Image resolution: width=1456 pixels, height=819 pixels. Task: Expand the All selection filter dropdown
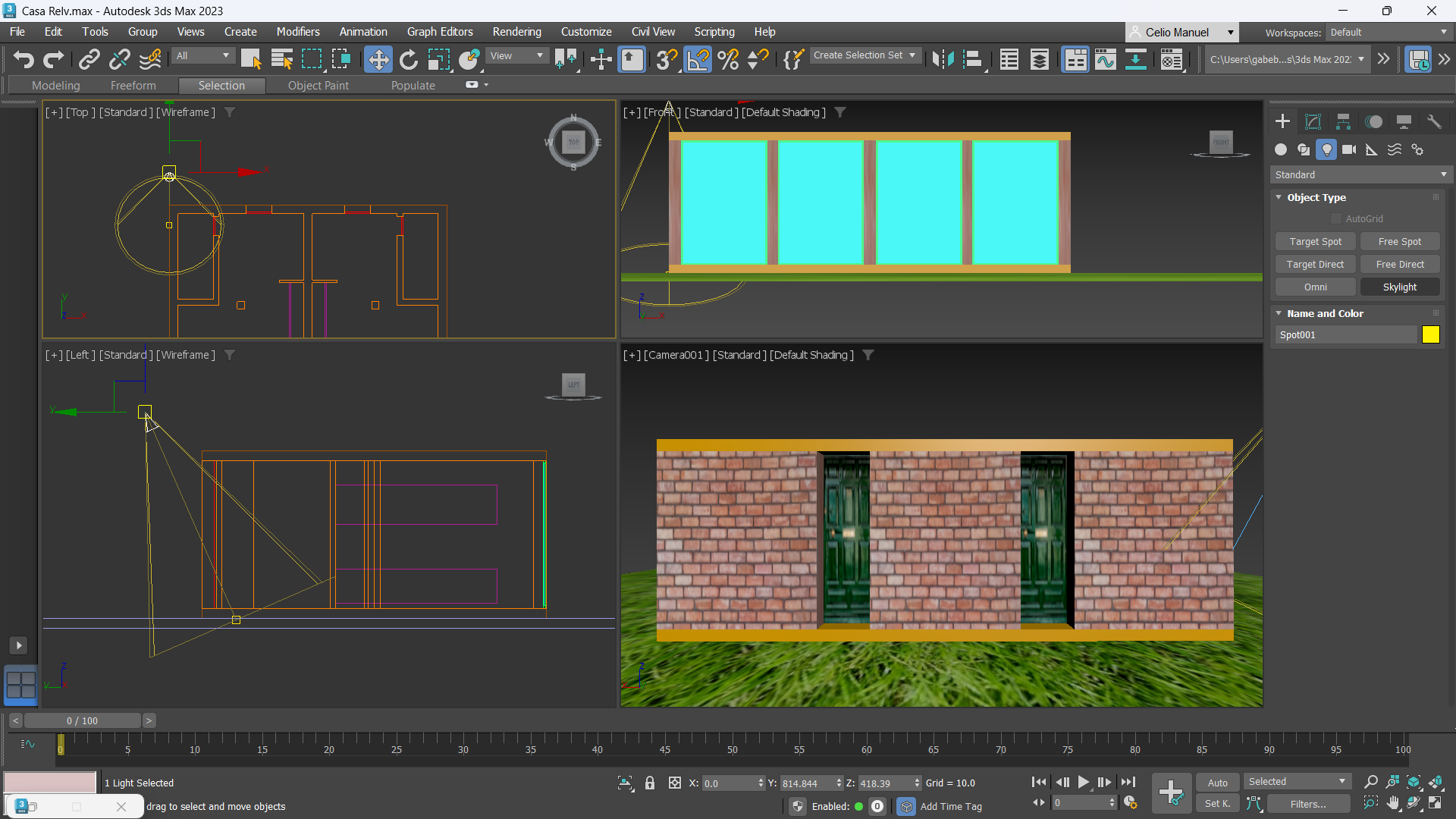coord(202,55)
